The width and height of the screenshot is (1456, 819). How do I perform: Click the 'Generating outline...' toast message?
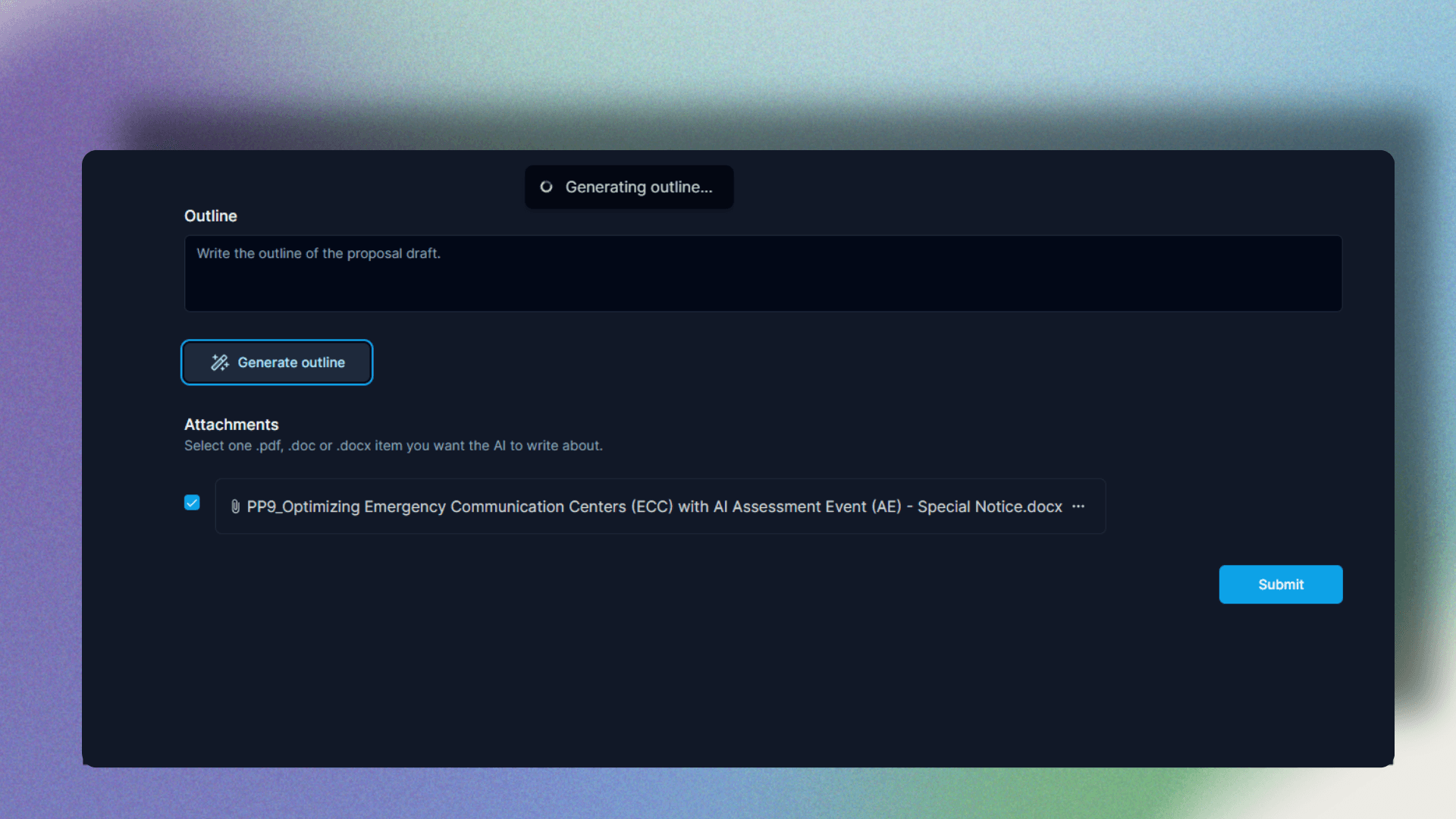click(639, 187)
